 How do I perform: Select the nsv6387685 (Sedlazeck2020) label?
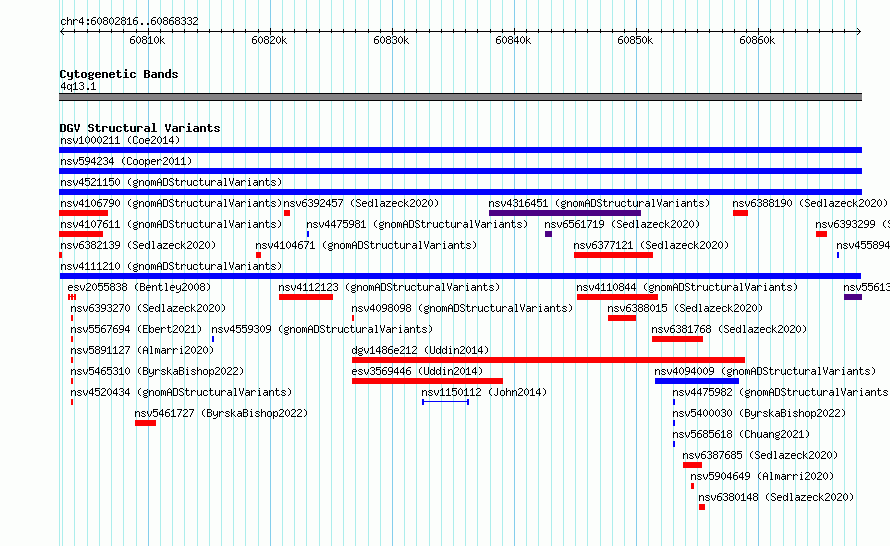pos(760,455)
